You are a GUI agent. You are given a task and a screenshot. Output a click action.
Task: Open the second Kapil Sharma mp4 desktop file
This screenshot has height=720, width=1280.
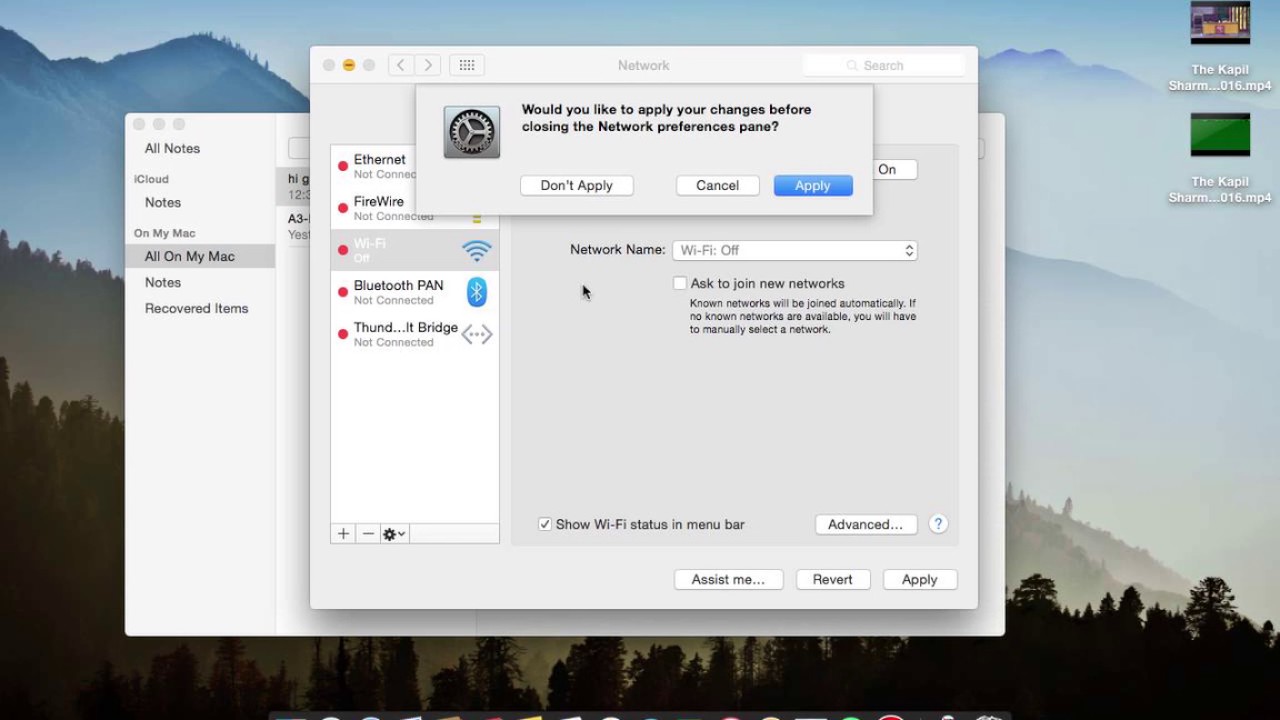(x=1220, y=158)
